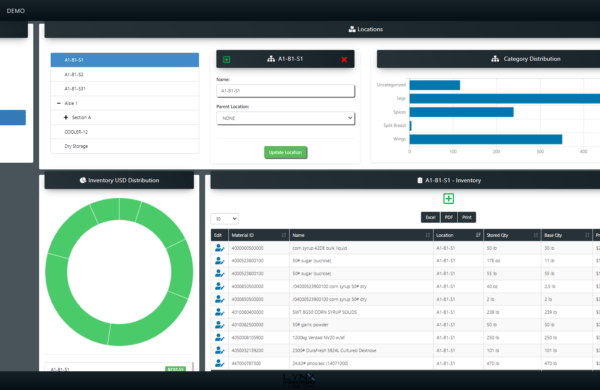Select Dry Storage in the locations tree

click(125, 146)
